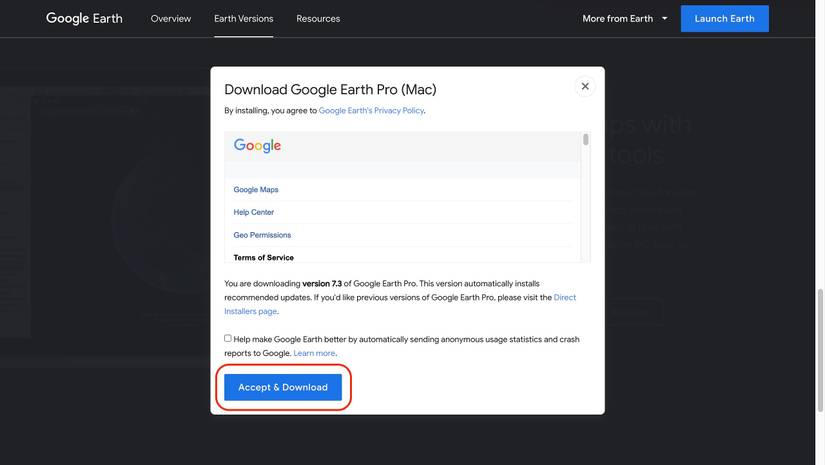Click Accept & Download button

point(283,387)
